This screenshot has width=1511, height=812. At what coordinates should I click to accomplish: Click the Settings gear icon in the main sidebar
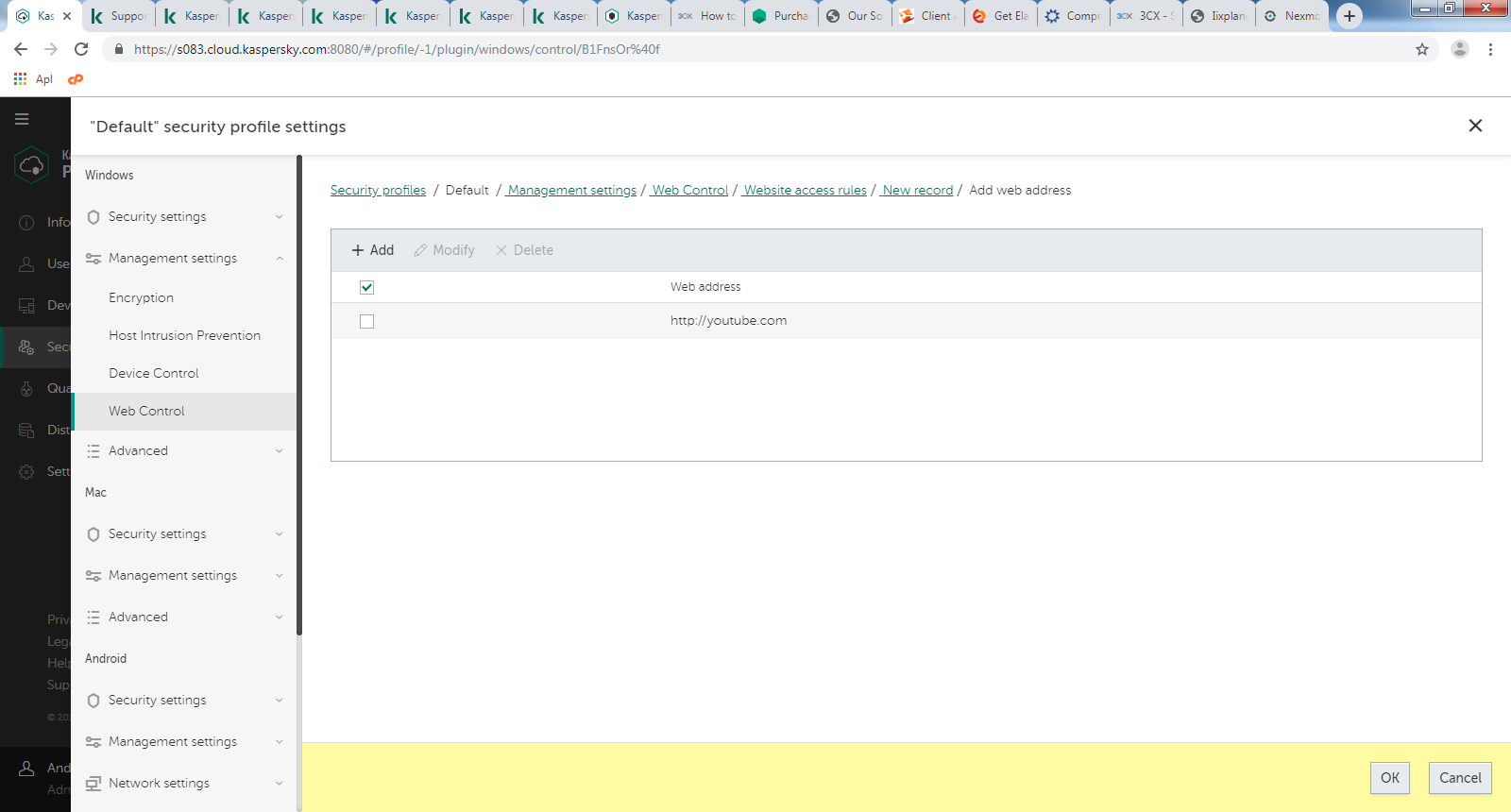tap(26, 471)
